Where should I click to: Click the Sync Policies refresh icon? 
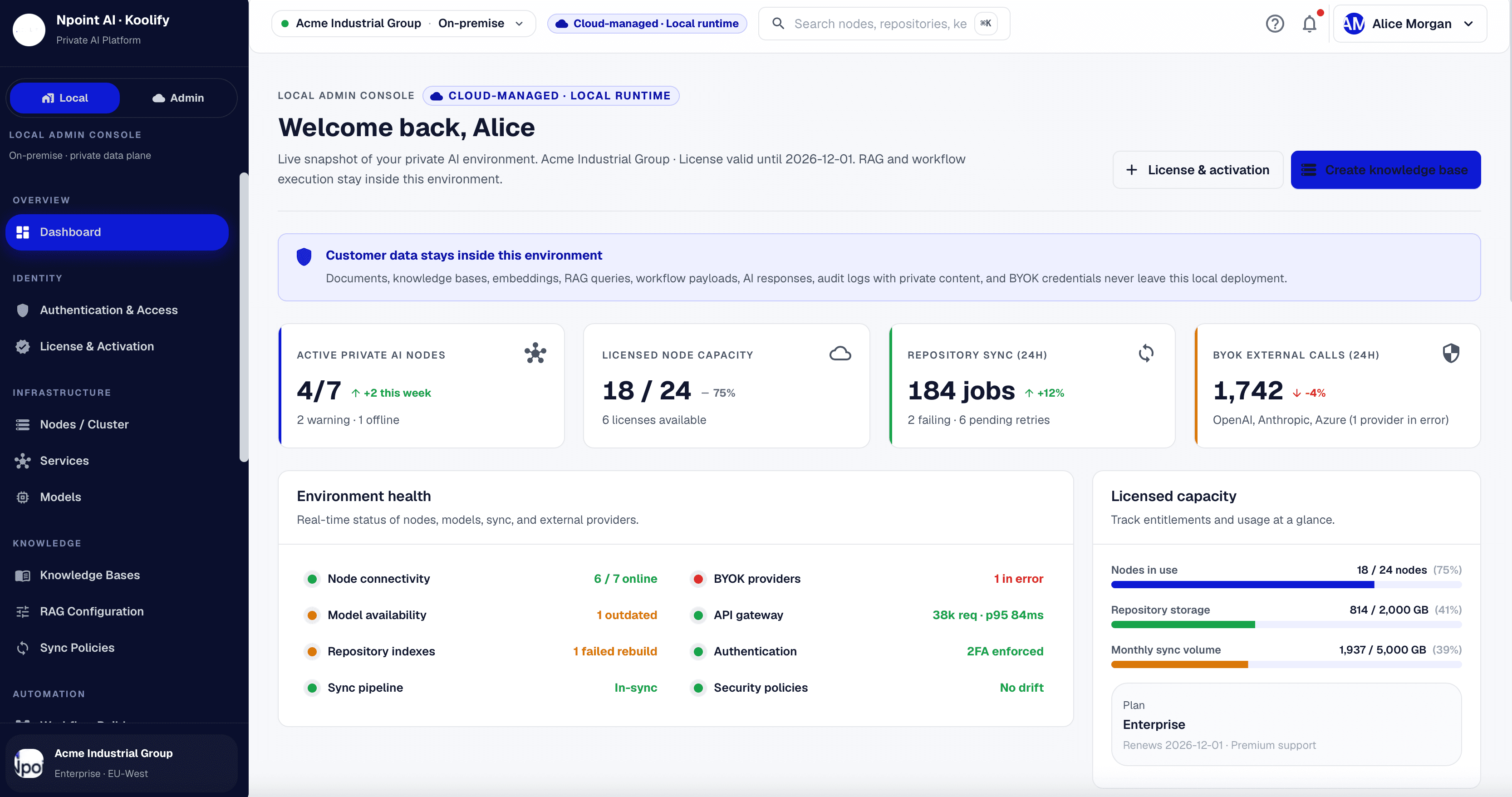22,648
